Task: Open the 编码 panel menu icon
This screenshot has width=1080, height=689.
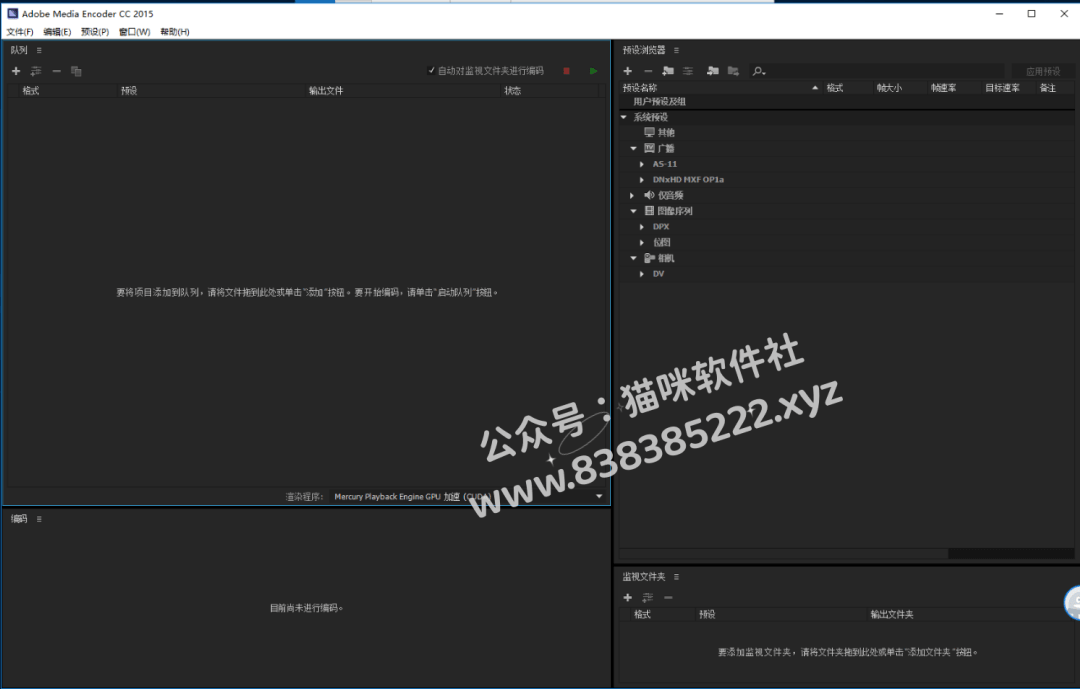Action: tap(39, 519)
